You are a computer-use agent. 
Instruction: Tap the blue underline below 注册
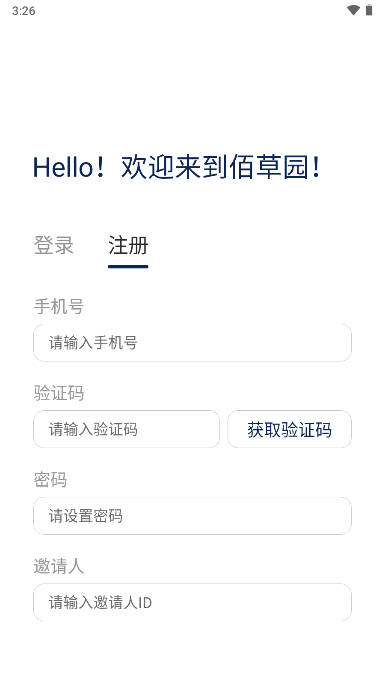pos(128,266)
